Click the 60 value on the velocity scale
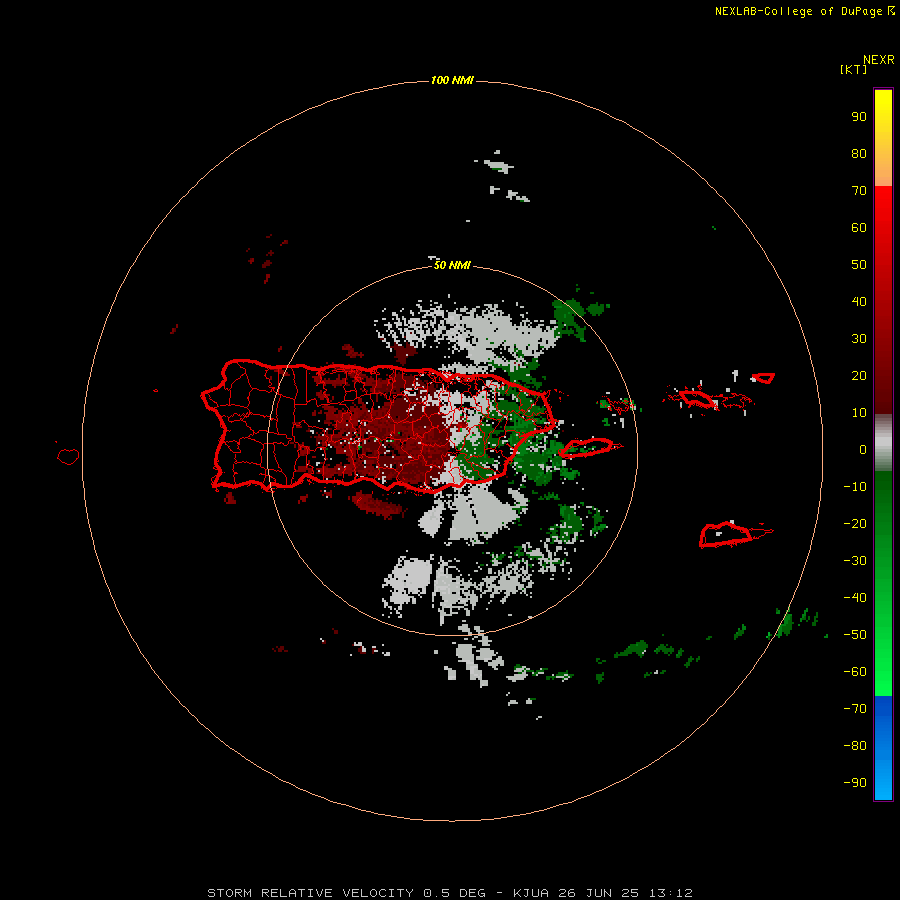Image resolution: width=900 pixels, height=900 pixels. [859, 227]
